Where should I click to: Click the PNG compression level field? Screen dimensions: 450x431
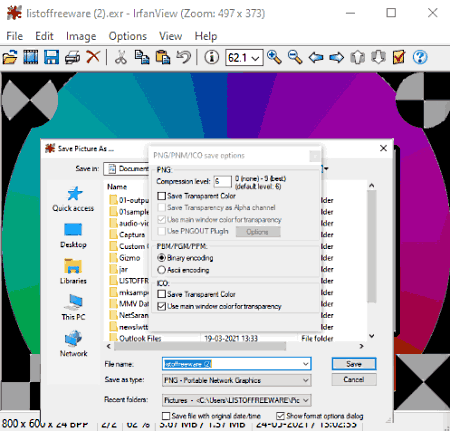pos(222,181)
